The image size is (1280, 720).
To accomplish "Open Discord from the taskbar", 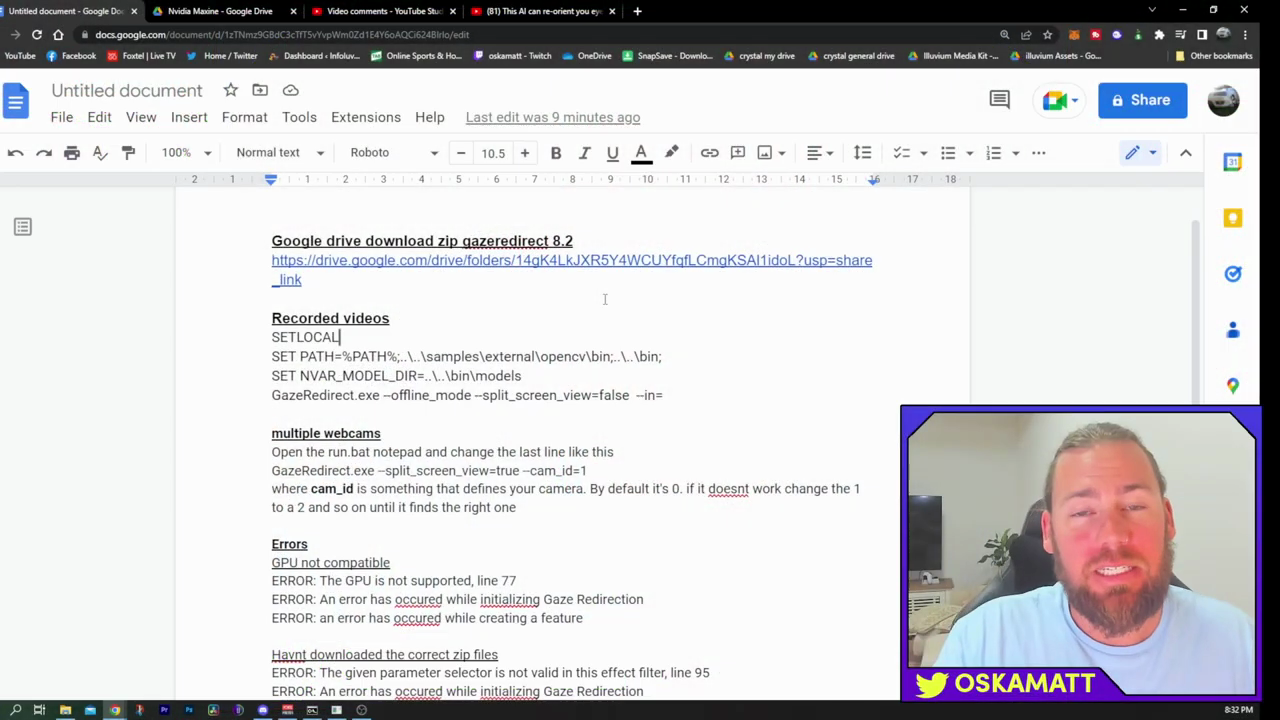I will pos(263,710).
